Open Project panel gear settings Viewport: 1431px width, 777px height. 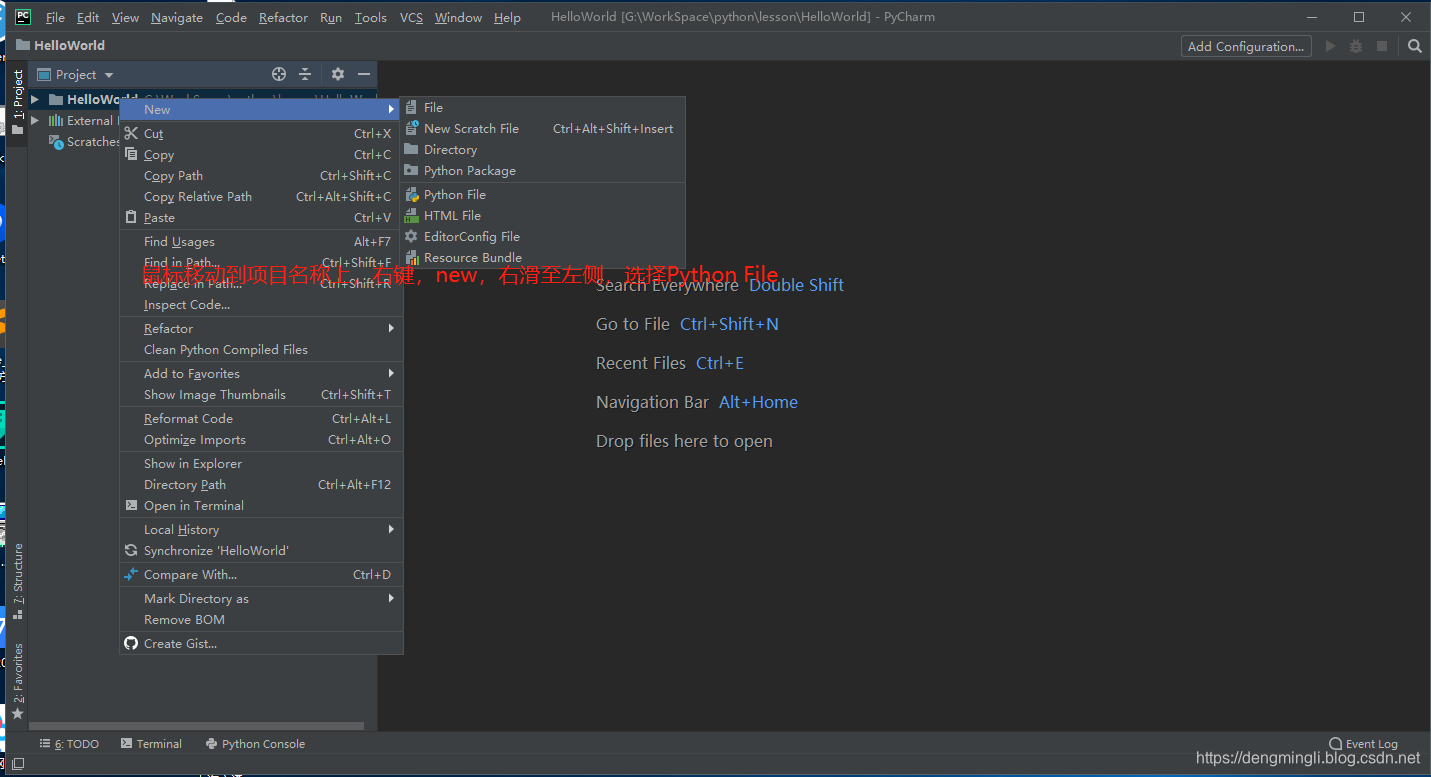338,74
